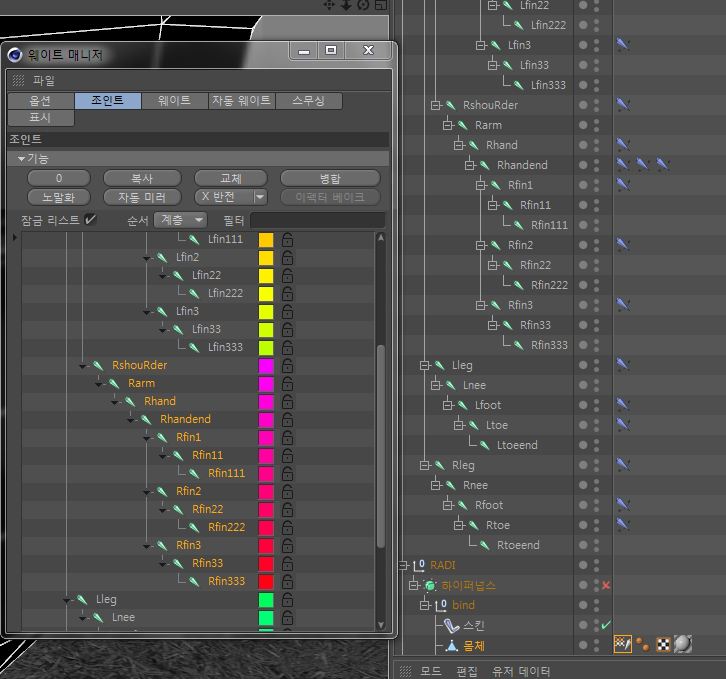The image size is (726, 679).
Task: Select the sphere material tag on 몸체
Action: click(683, 644)
